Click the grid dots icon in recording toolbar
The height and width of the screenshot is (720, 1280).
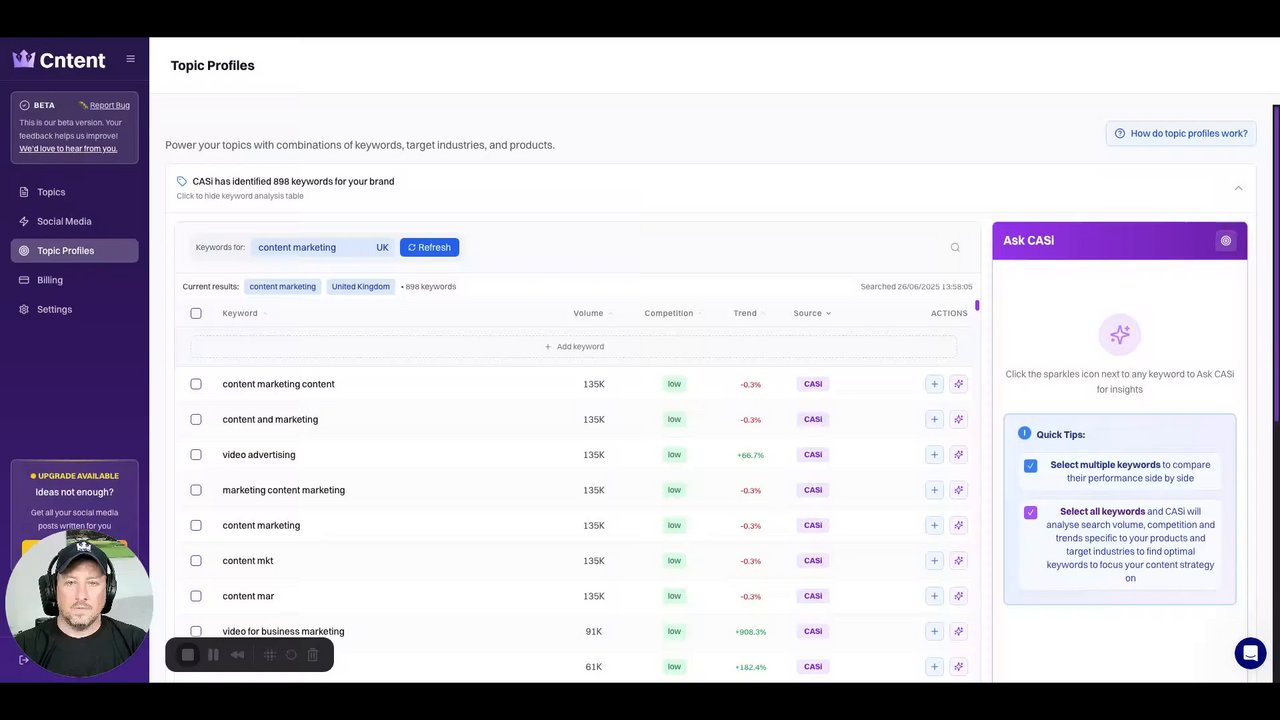(270, 655)
